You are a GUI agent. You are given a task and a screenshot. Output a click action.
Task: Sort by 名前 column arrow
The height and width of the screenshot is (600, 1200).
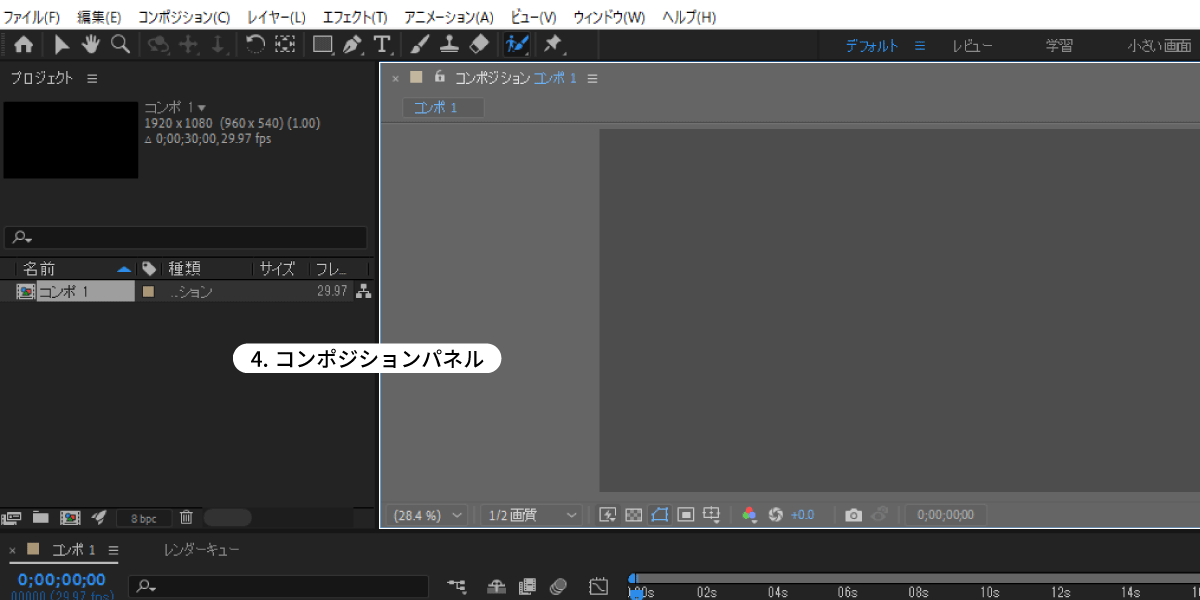[x=124, y=269]
